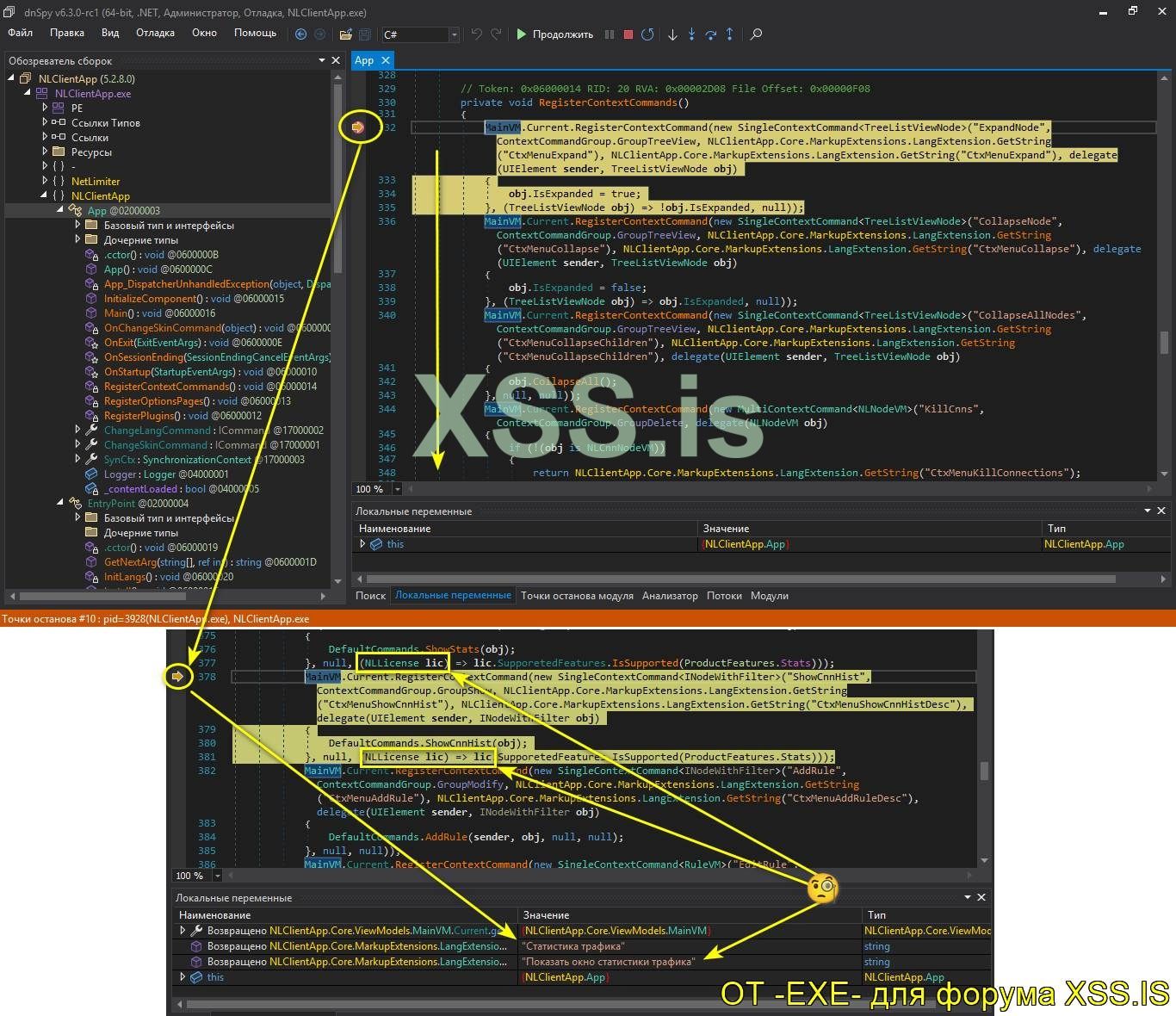Click the Redo toolbar icon
The width and height of the screenshot is (1176, 1016).
point(496,34)
